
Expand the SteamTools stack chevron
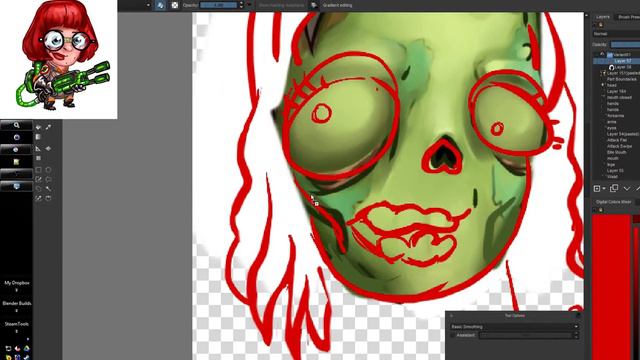(x=16, y=331)
